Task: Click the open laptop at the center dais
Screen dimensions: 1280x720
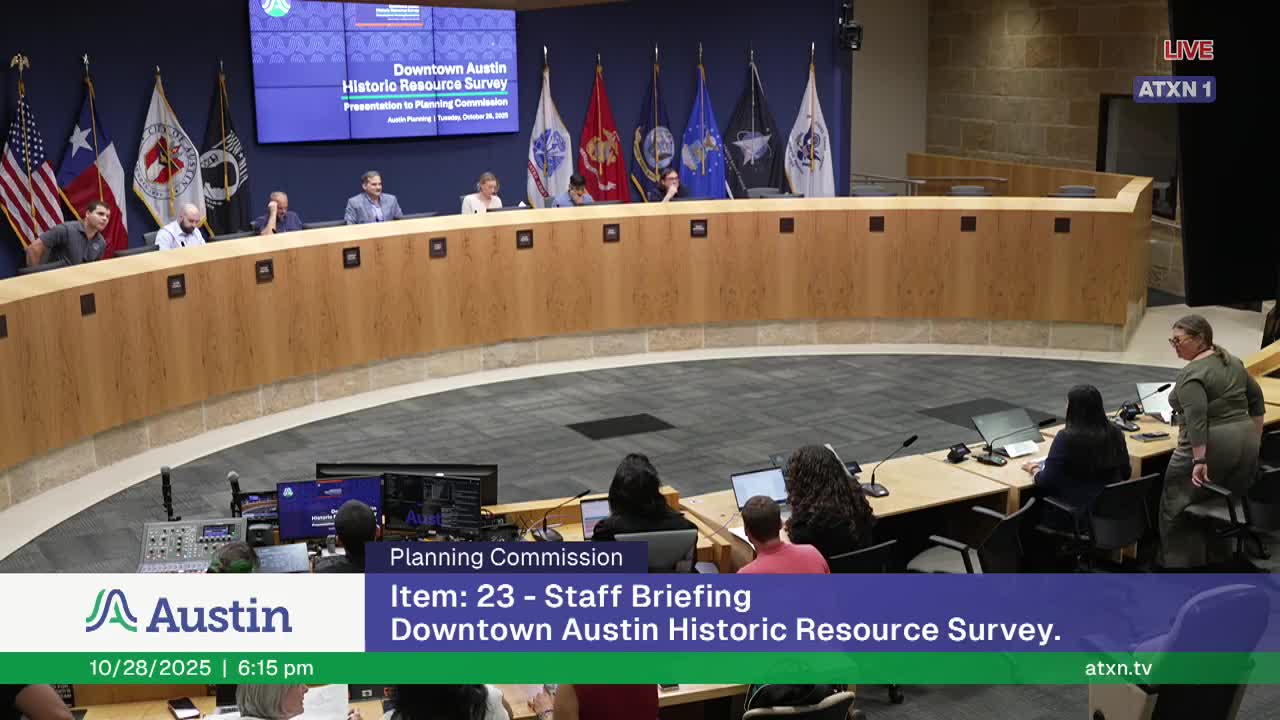Action: 760,486
